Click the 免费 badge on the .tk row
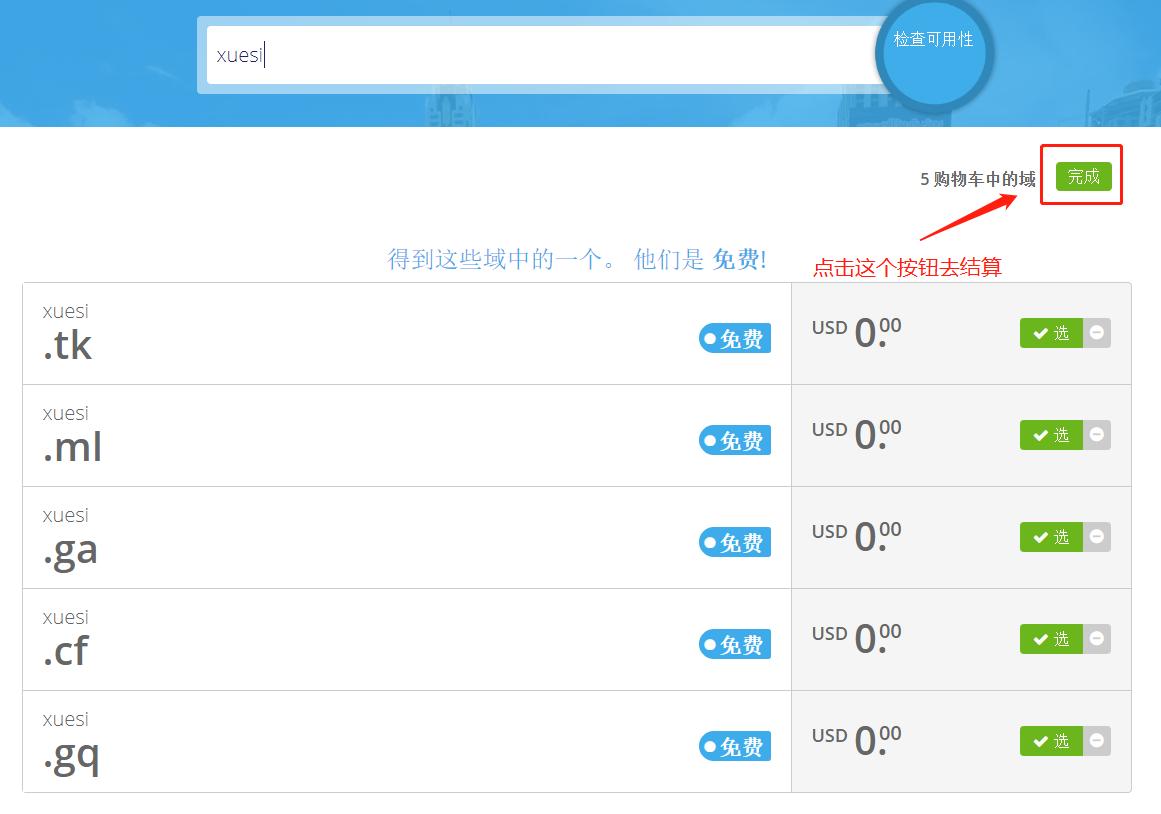Viewport: 1161px width, 814px height. pyautogui.click(x=735, y=338)
